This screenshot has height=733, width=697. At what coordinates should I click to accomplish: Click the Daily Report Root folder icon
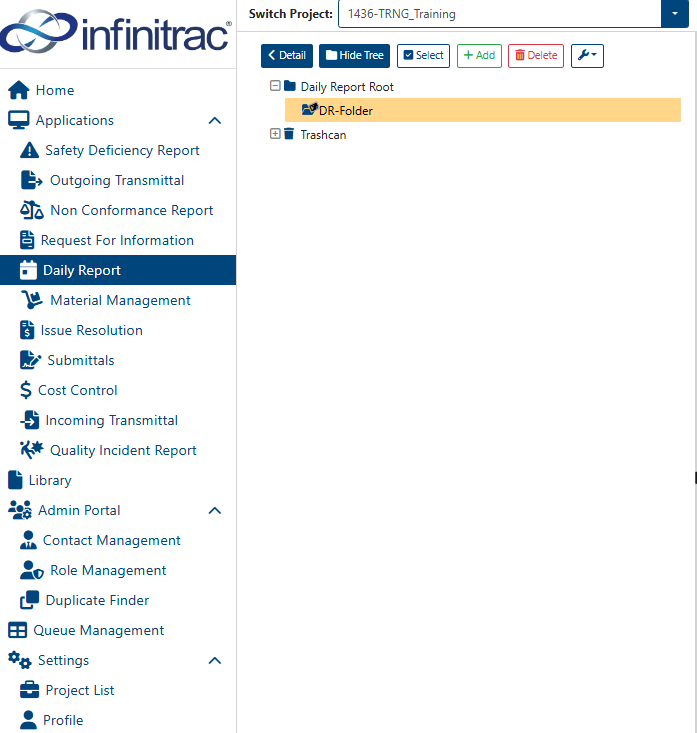[x=290, y=86]
